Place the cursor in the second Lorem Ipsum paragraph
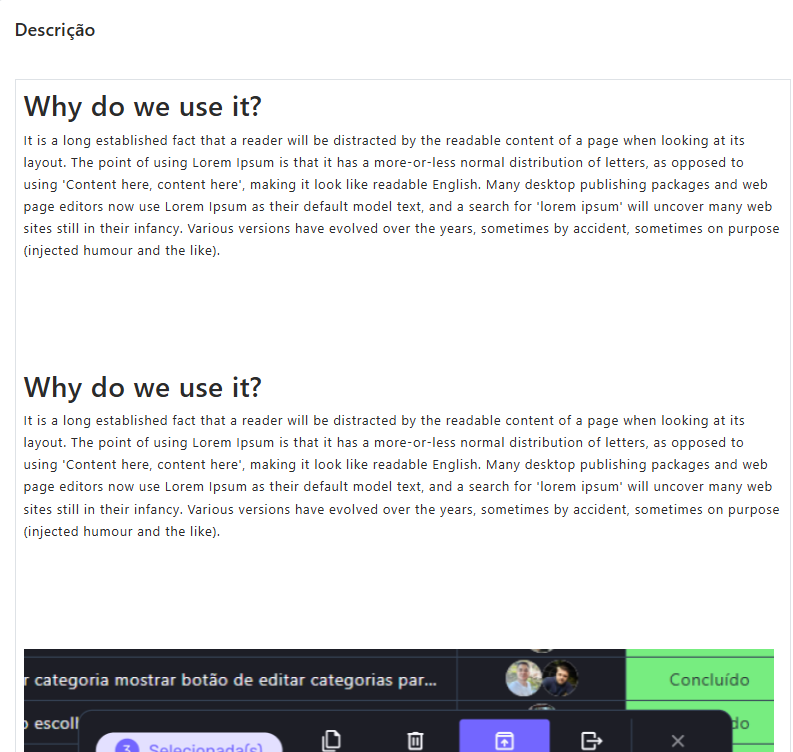Screen dimensions: 793x752 click(x=401, y=476)
